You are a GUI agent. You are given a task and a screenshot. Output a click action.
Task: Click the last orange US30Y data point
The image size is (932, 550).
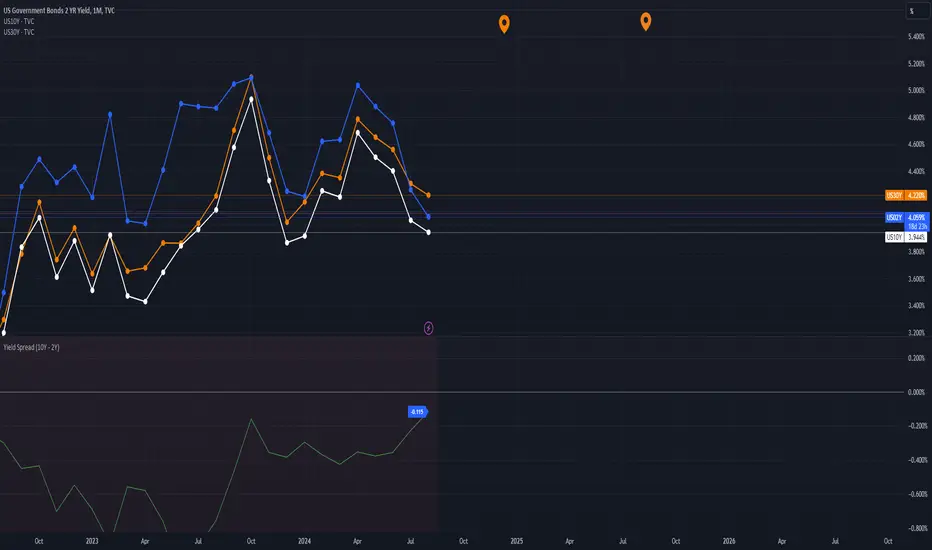[x=429, y=195]
